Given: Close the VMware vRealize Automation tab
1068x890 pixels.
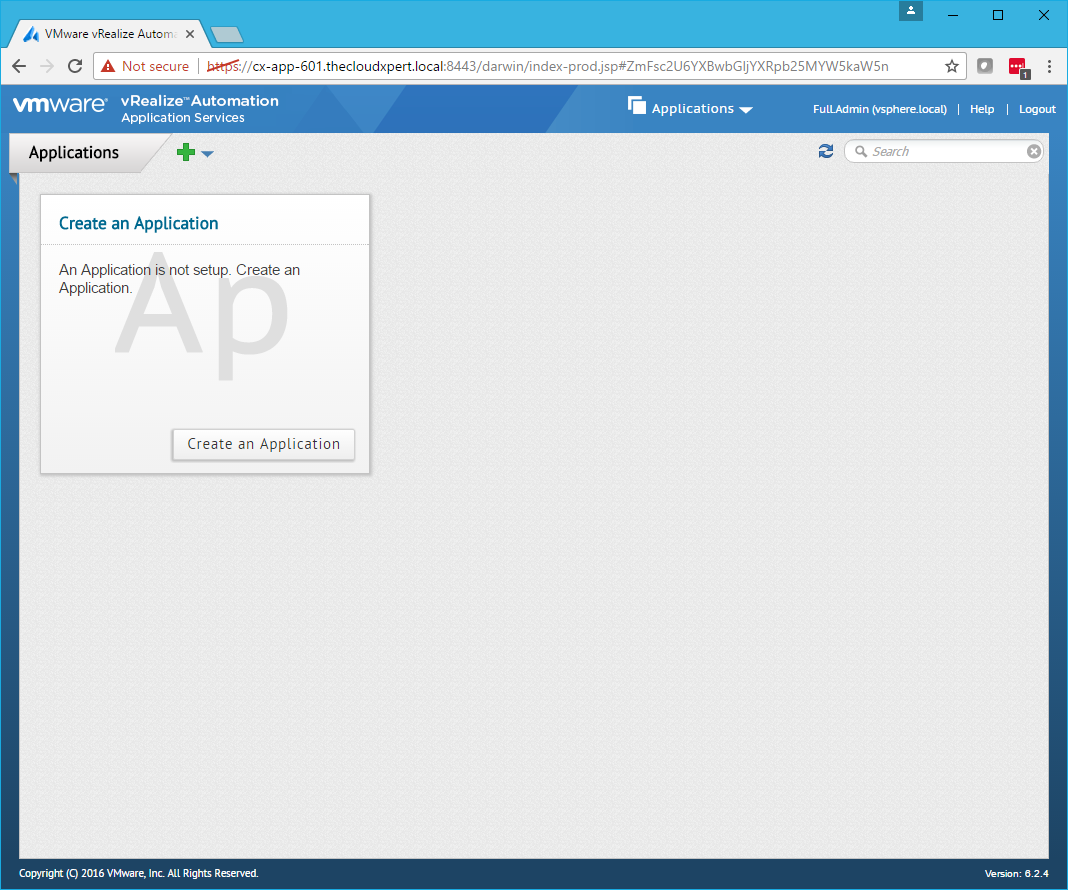Looking at the screenshot, I should (190, 34).
